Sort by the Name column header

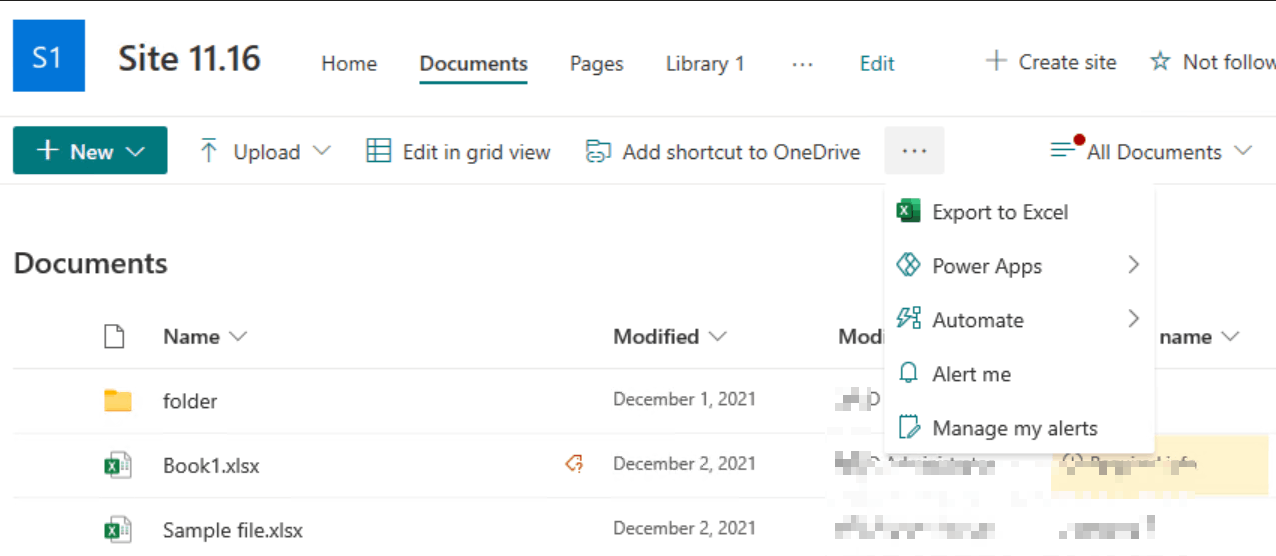[205, 337]
